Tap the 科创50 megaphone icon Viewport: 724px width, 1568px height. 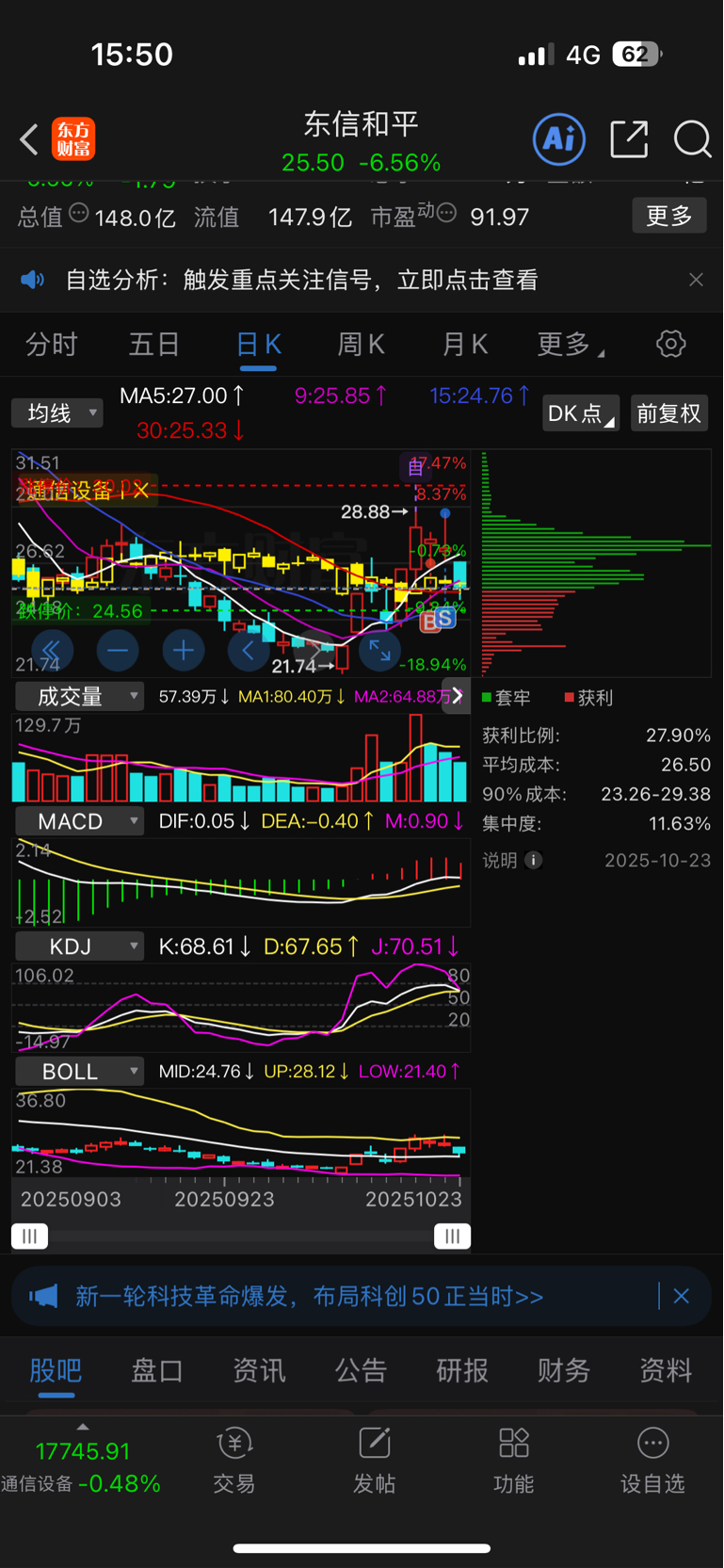[43, 1297]
